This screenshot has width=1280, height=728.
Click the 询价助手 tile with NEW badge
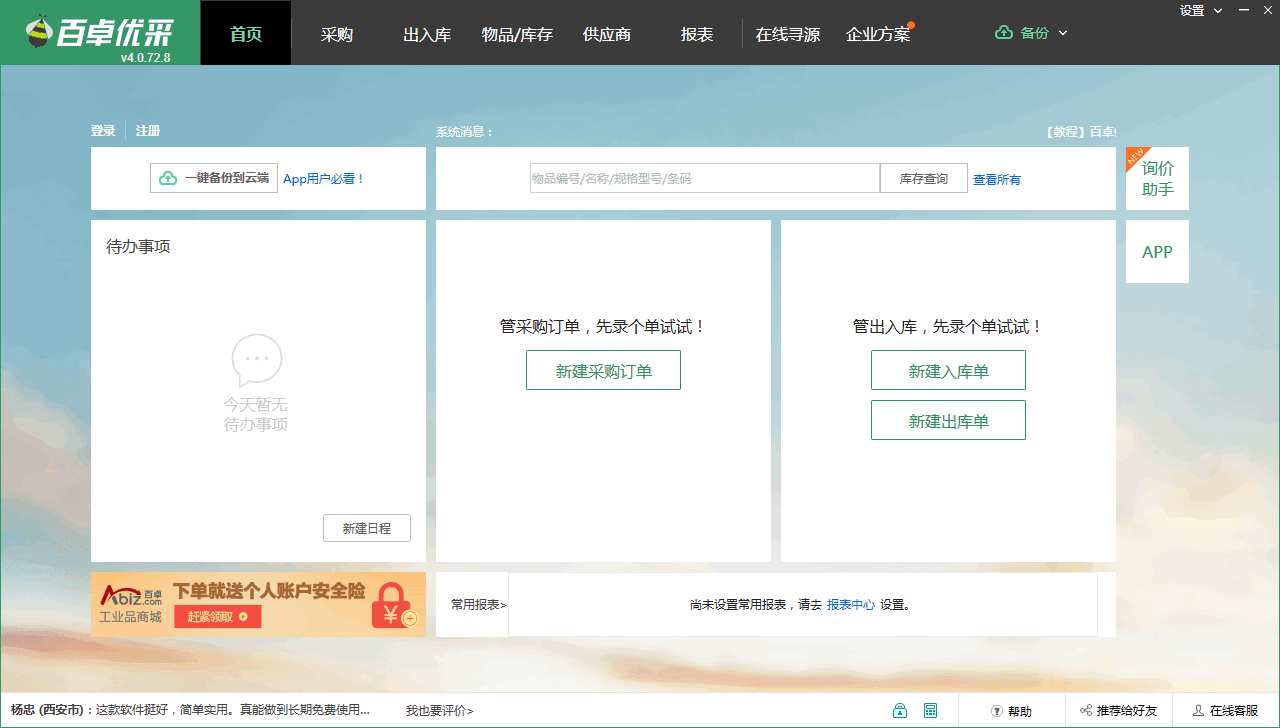tap(1157, 179)
